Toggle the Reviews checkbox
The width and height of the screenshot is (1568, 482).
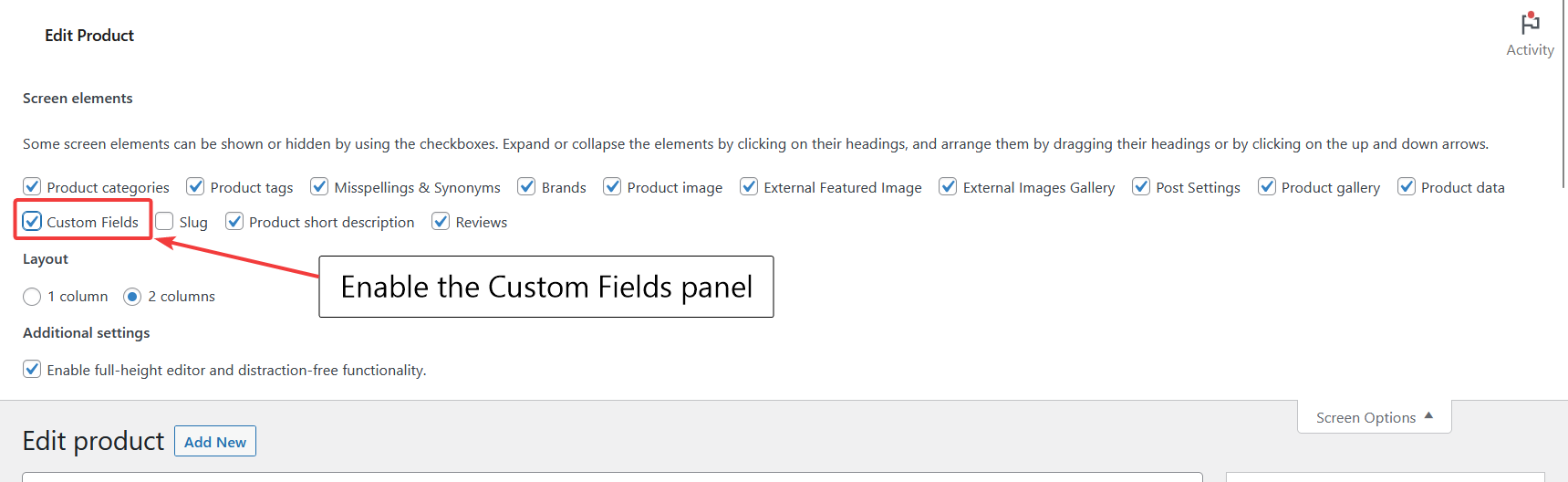(x=441, y=221)
